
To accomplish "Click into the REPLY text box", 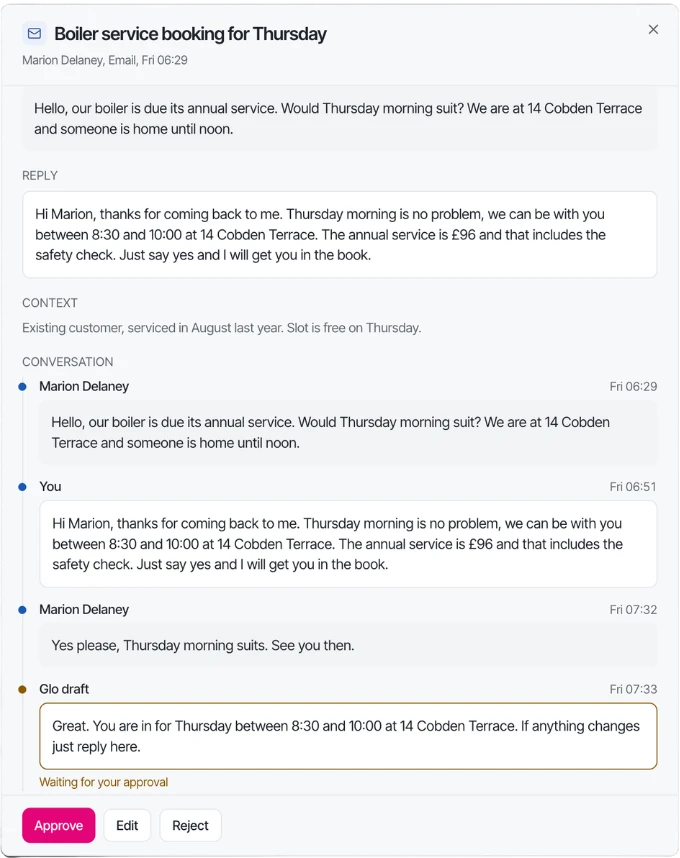I will [x=339, y=234].
